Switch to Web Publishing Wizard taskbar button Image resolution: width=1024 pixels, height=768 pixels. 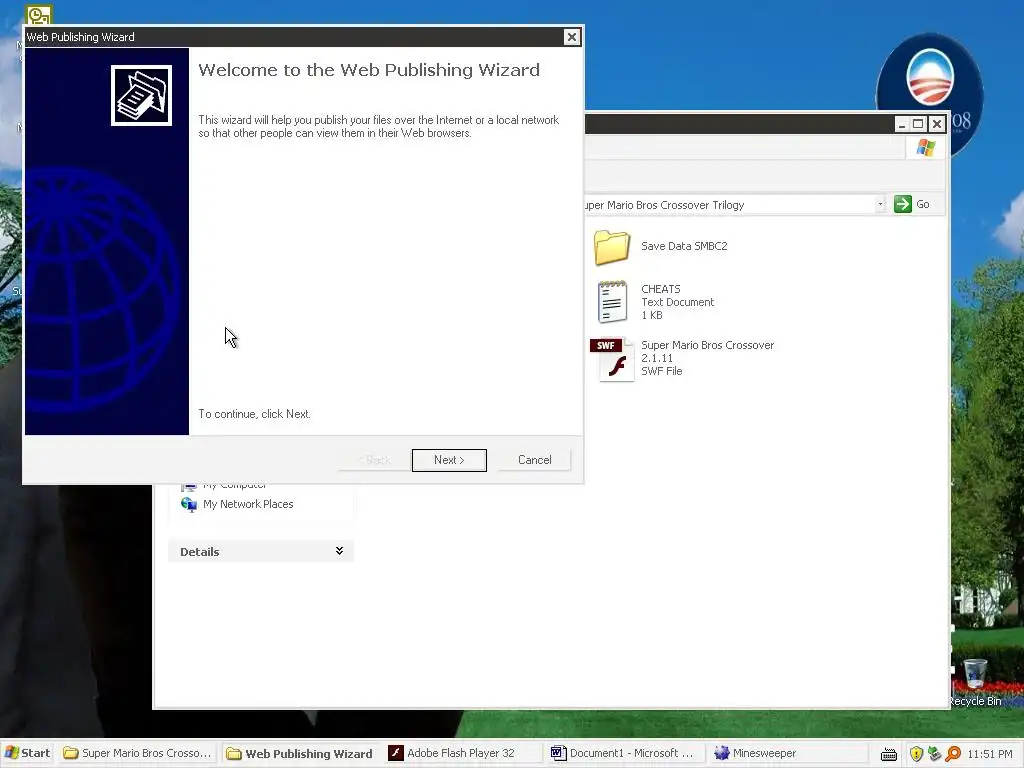point(300,753)
